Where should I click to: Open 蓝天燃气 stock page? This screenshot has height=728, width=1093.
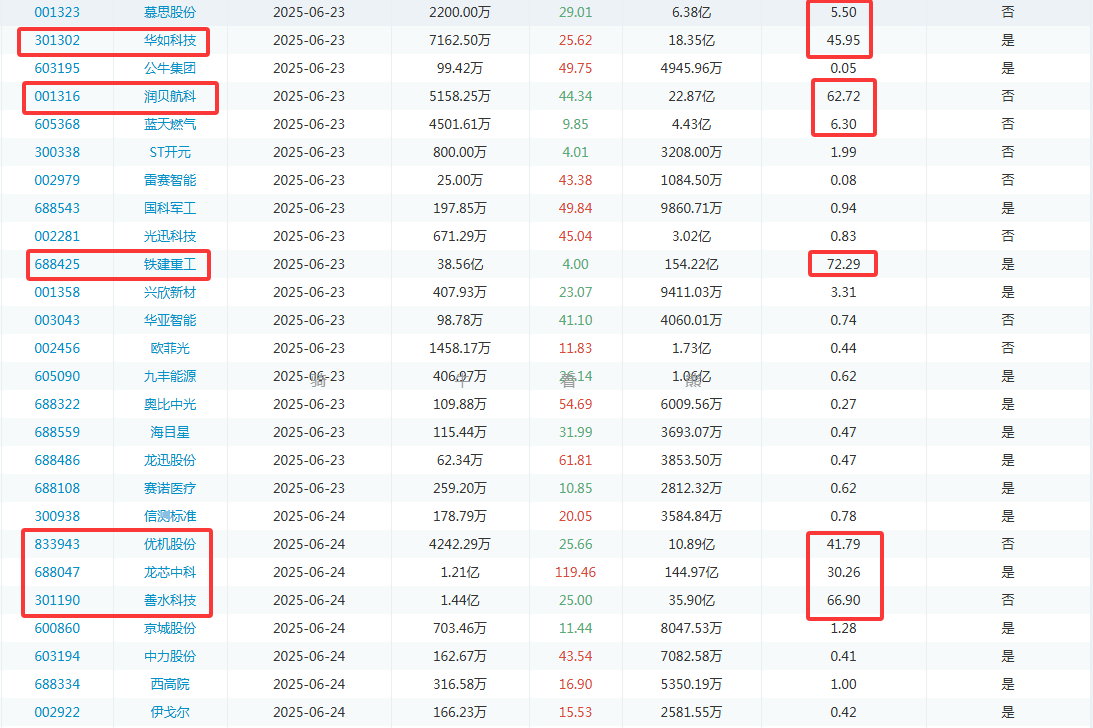tap(170, 124)
